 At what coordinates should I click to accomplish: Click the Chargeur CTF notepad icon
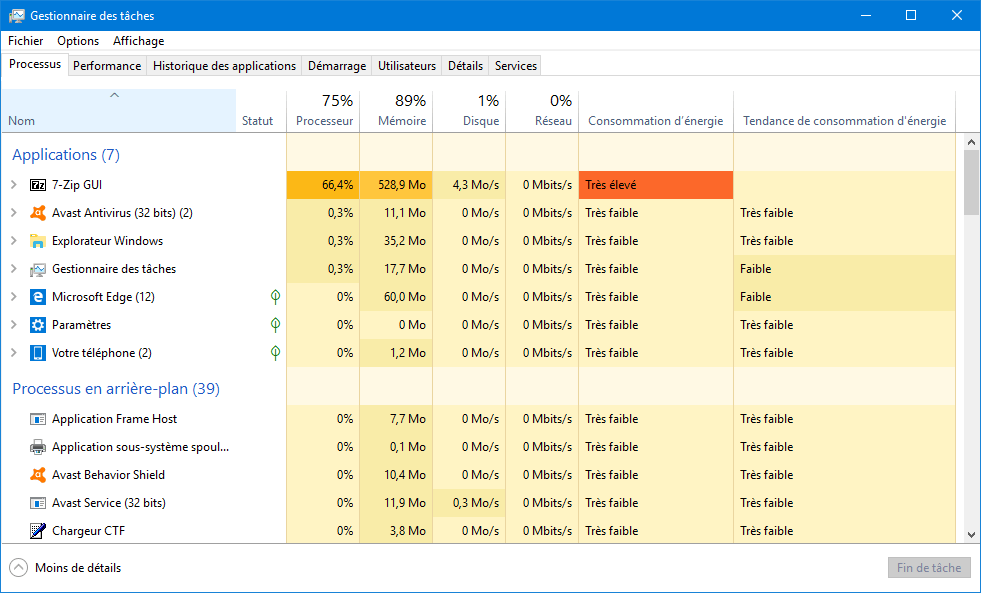click(x=38, y=531)
